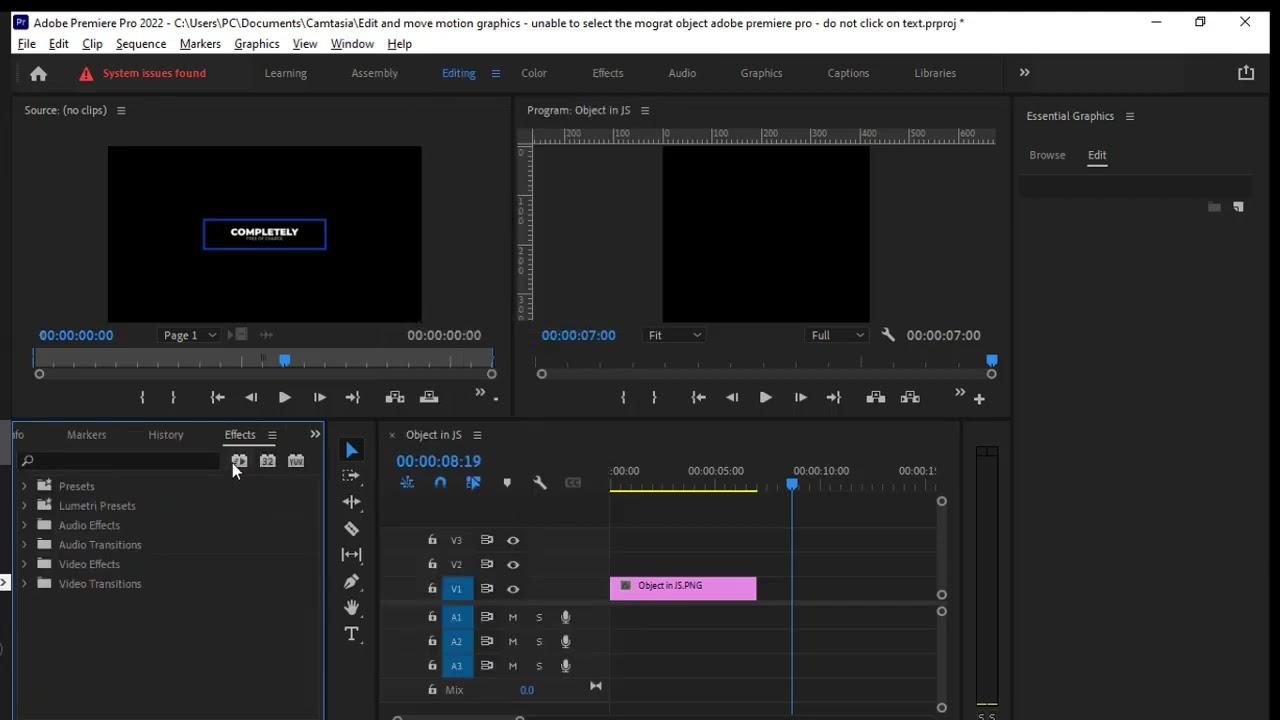The image size is (1280, 720).
Task: Switch to the Color workspace
Action: coord(534,73)
